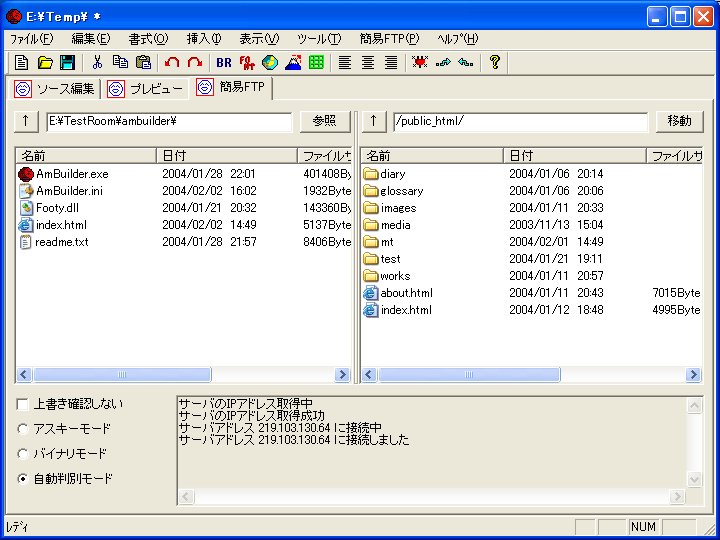720x540 pixels.
Task: Click local path field E:¥TestRoom¥ambuilder¥
Action: point(169,122)
